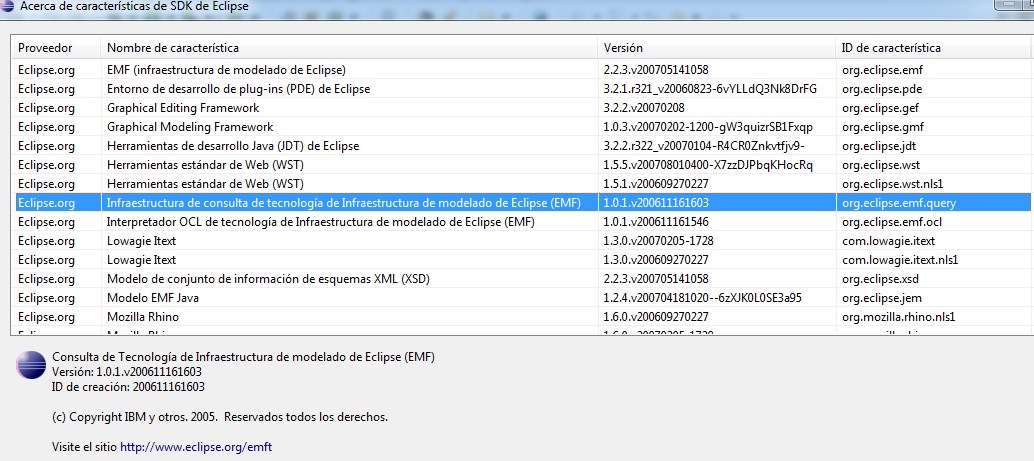
Task: Click the com.lowagie.itext ID cell
Action: pos(888,241)
